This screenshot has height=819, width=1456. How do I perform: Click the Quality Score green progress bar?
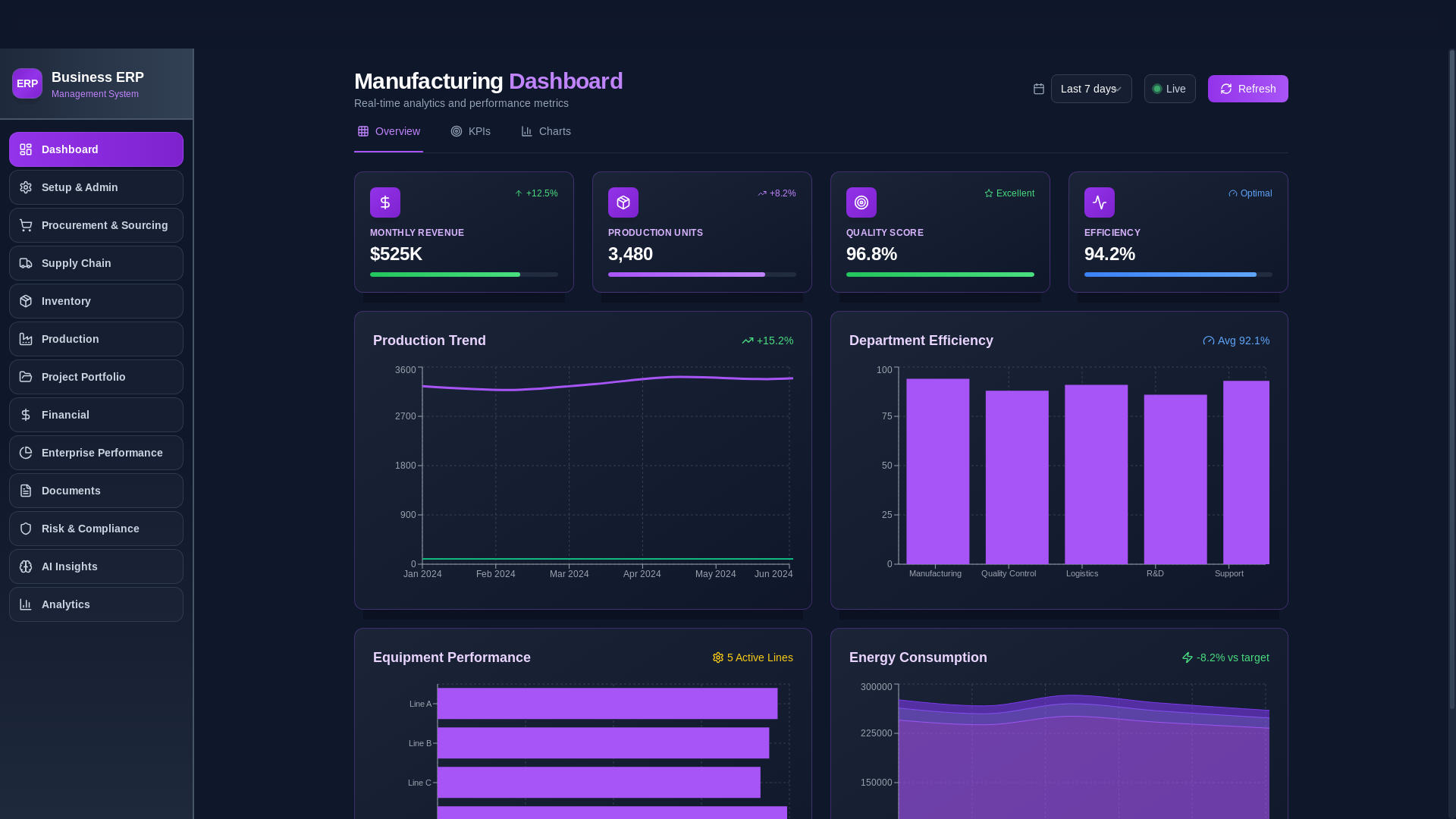940,275
